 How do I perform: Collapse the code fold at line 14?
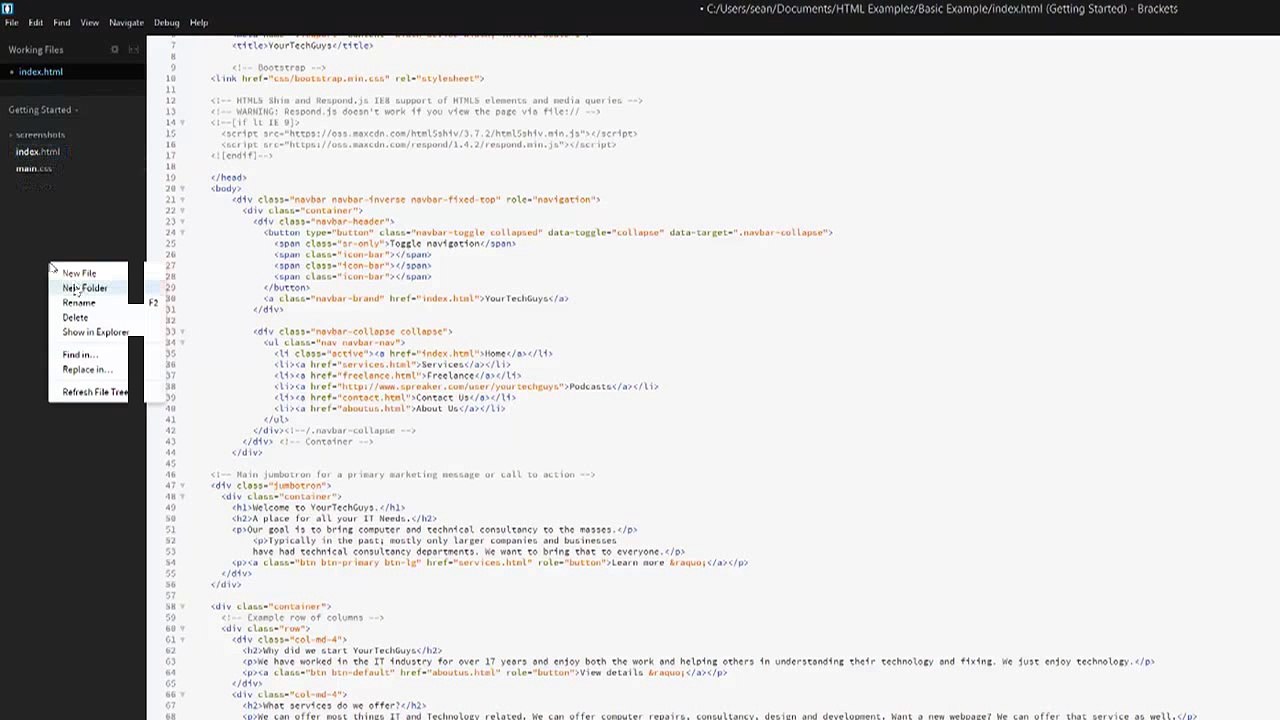point(181,123)
